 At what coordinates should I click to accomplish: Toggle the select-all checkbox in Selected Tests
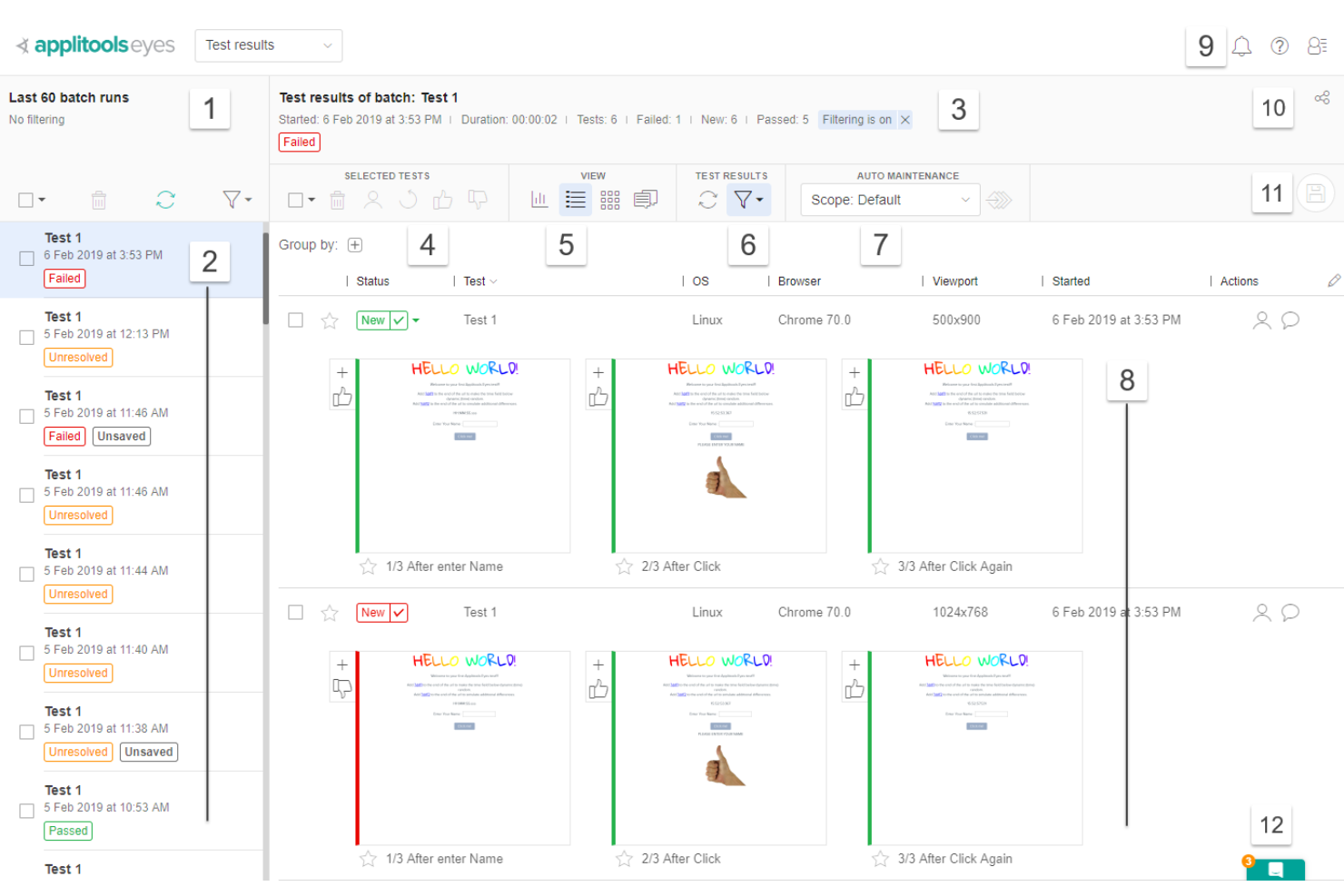295,200
